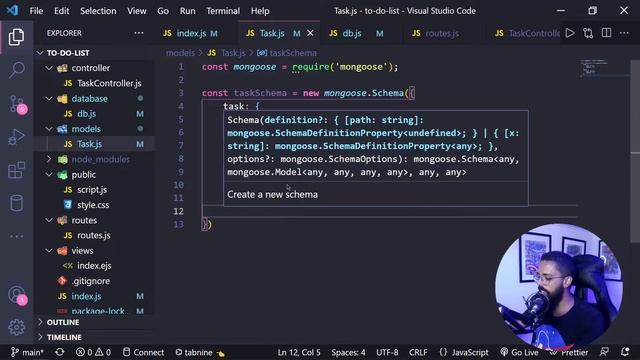Synchronize changes icon in status bar

click(x=60, y=352)
